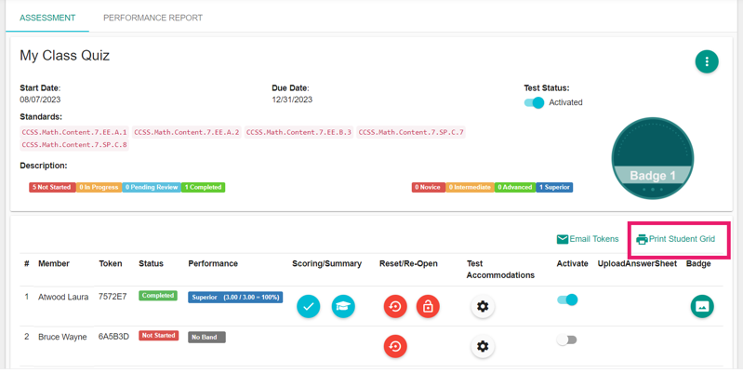Open the three-dot options menu for My Class Quiz
This screenshot has height=374, width=744.
pyautogui.click(x=707, y=62)
